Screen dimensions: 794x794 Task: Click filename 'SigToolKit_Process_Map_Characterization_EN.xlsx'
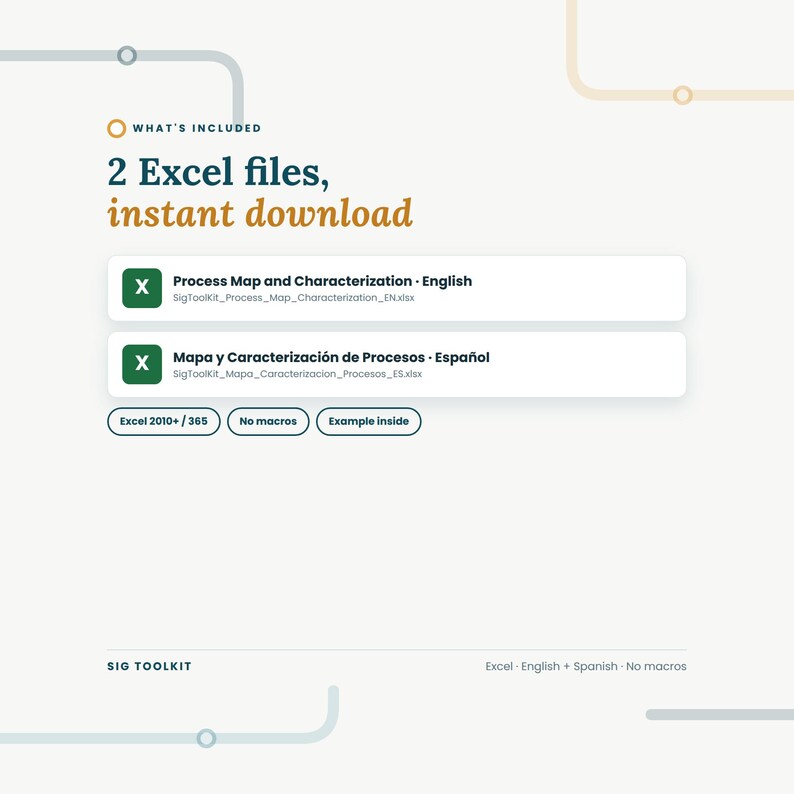pos(294,298)
